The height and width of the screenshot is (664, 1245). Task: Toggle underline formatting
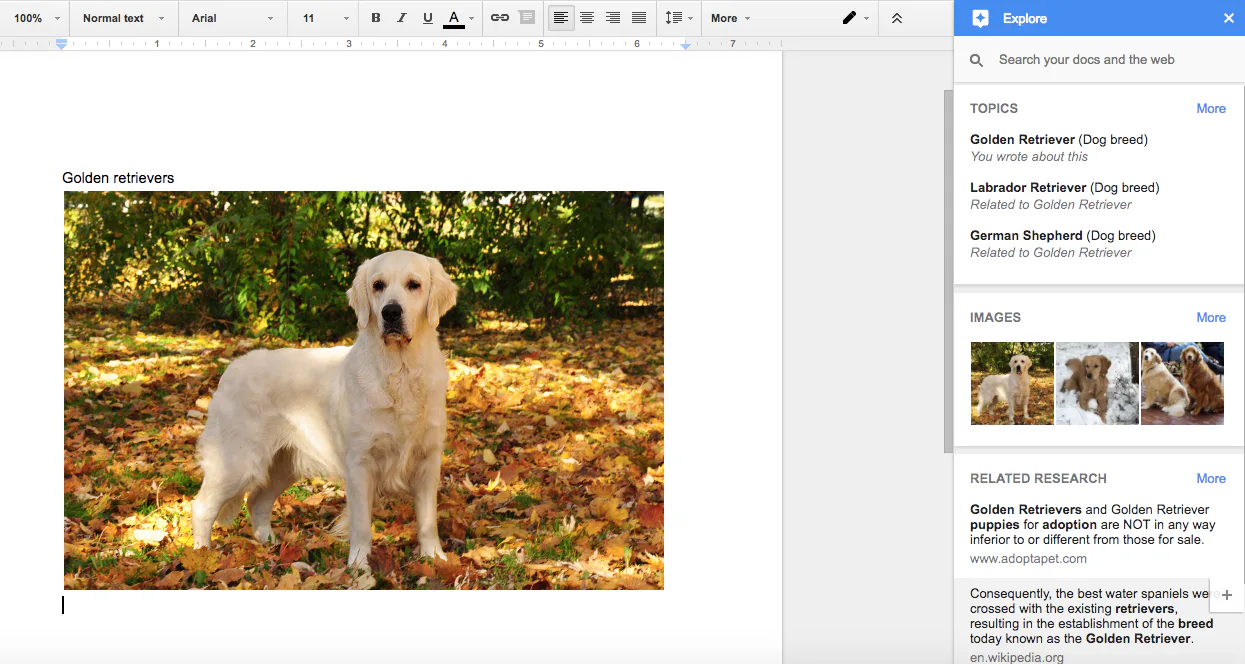click(427, 18)
